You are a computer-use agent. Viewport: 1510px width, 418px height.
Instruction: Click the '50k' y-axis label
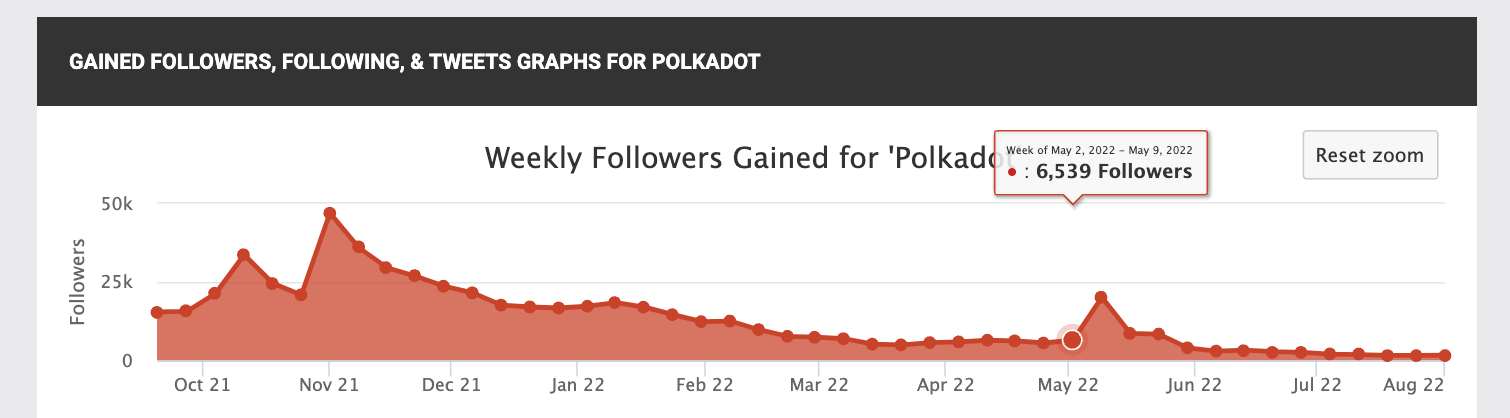click(118, 204)
